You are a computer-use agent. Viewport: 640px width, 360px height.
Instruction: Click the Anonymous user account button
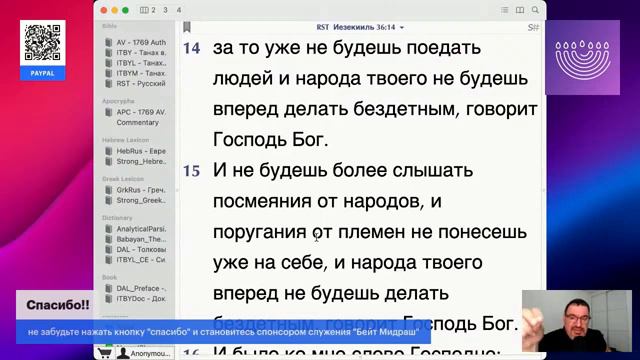pyautogui.click(x=144, y=353)
